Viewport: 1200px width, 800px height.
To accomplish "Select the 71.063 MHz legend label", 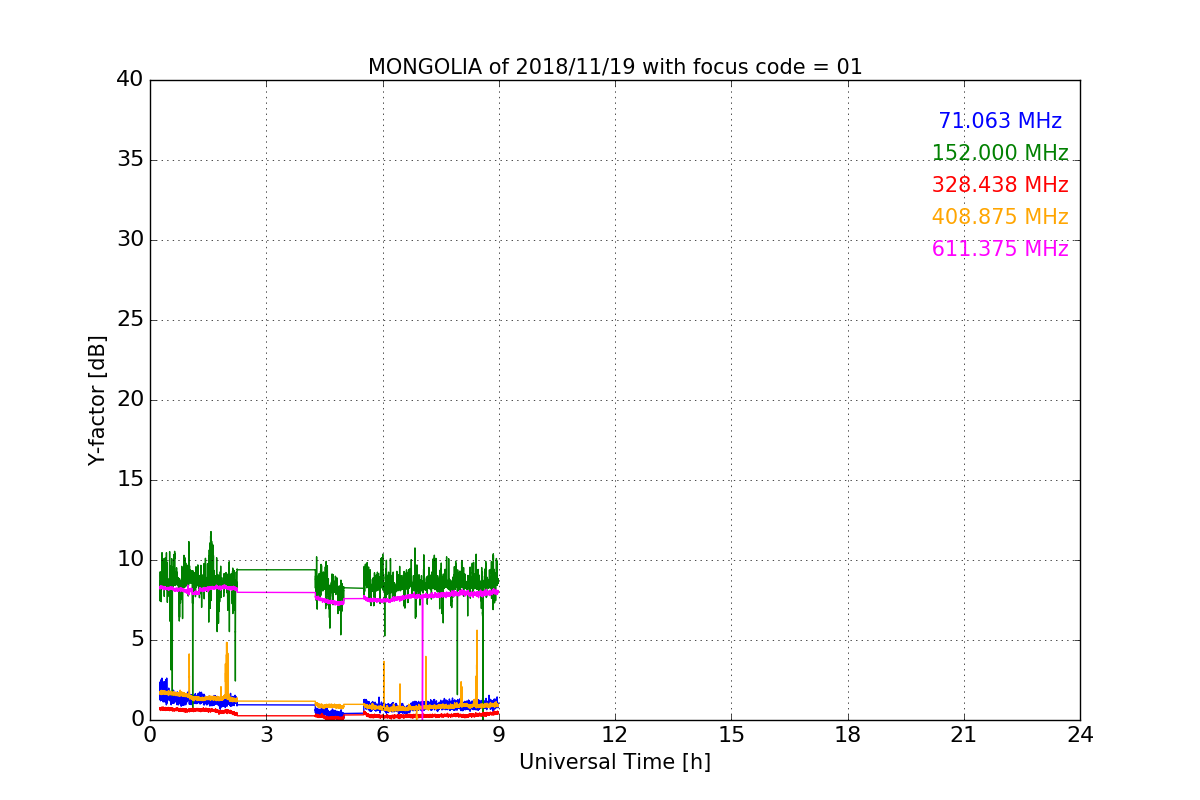I will coord(1000,121).
